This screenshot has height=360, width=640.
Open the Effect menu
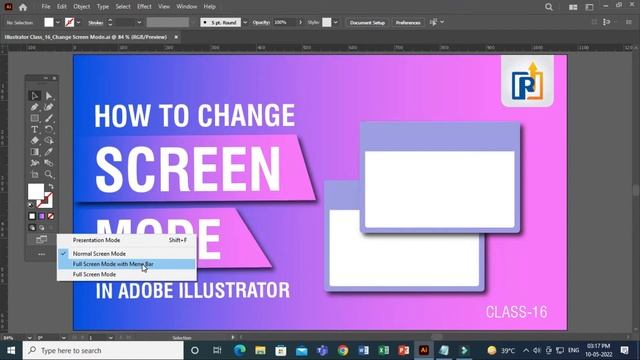click(144, 7)
